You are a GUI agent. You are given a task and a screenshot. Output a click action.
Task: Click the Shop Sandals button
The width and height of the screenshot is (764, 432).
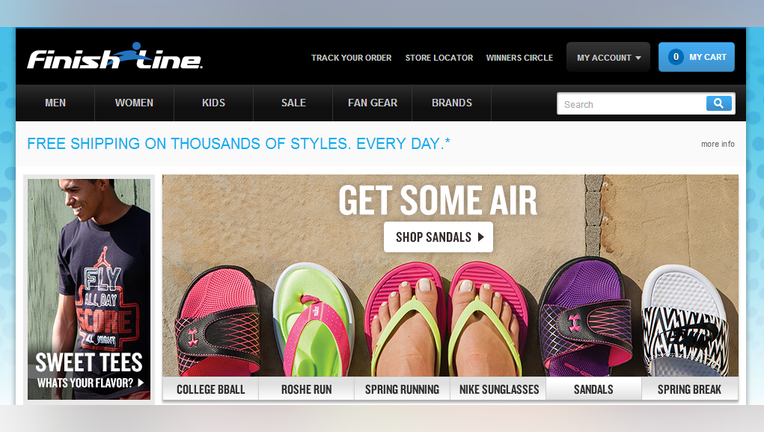click(x=439, y=237)
